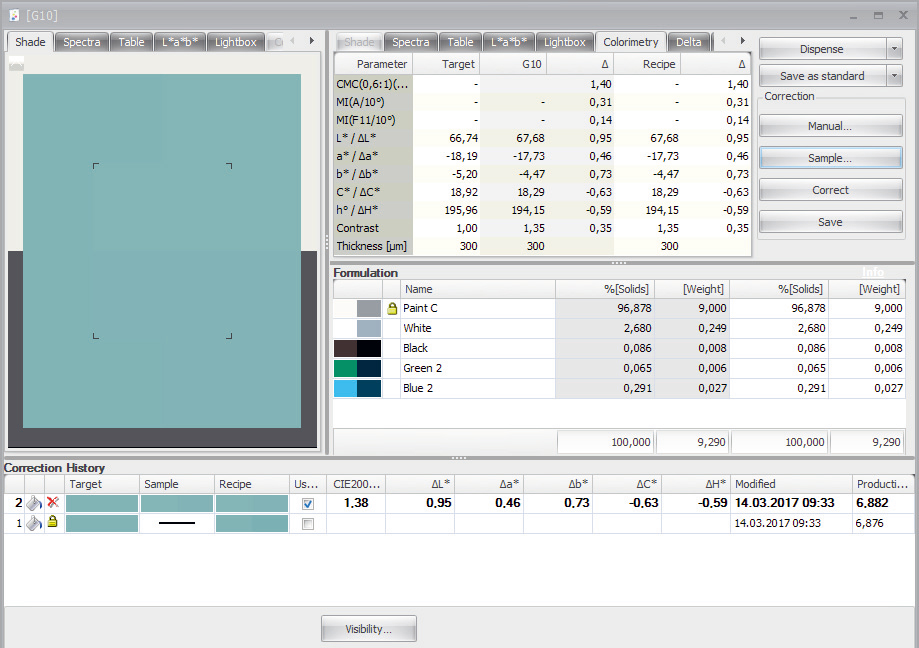Click CIE2000 column header in history

pyautogui.click(x=356, y=484)
